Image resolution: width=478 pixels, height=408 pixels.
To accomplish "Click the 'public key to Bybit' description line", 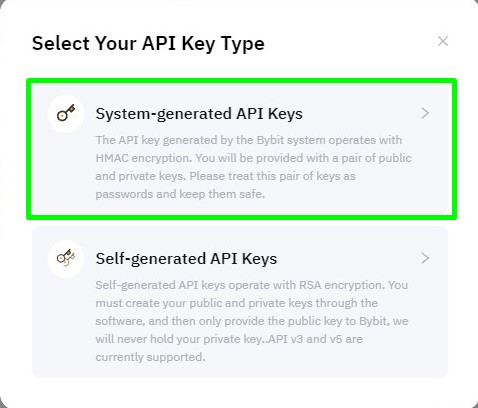I will point(252,321).
